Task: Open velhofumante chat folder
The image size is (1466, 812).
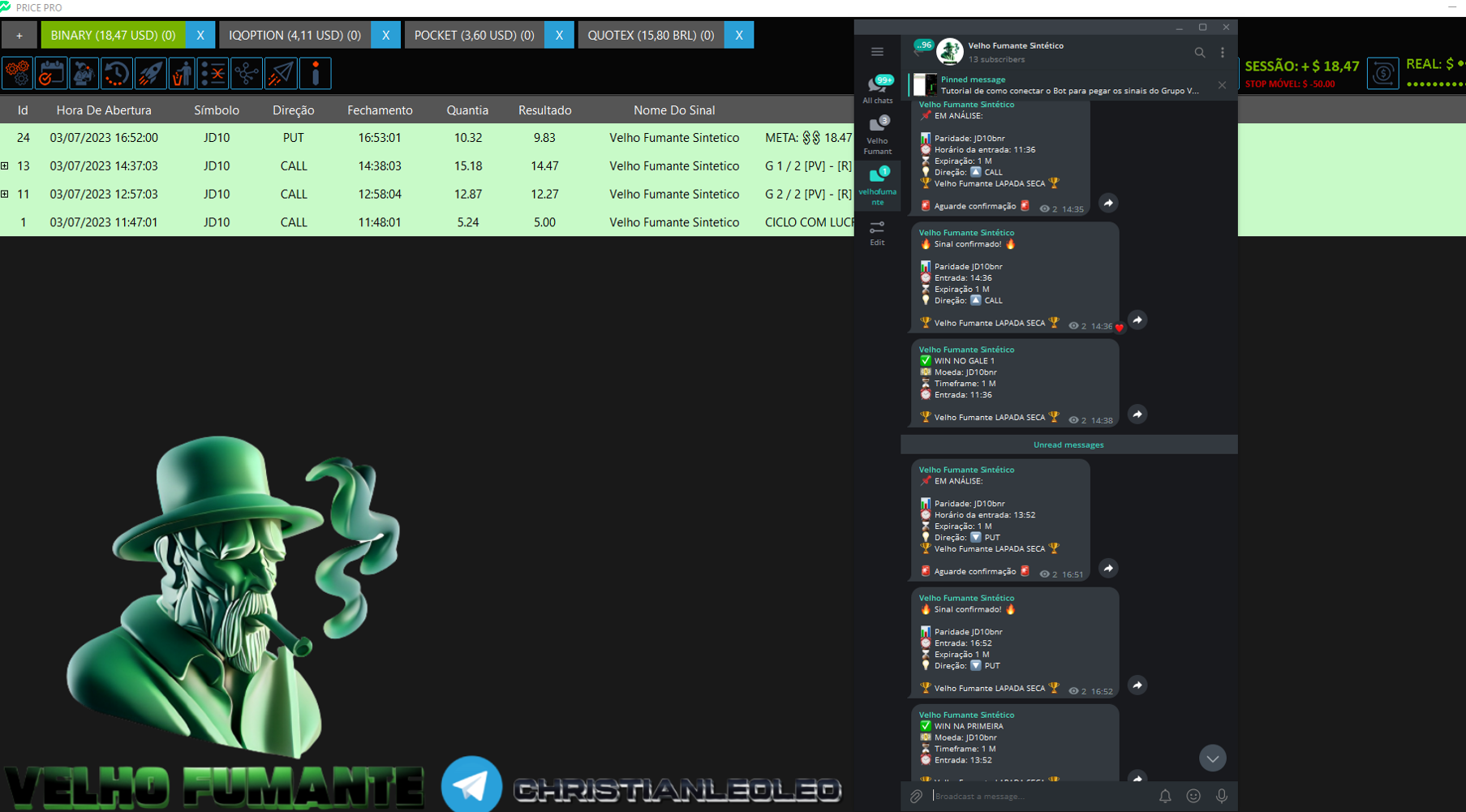Action: [x=877, y=186]
